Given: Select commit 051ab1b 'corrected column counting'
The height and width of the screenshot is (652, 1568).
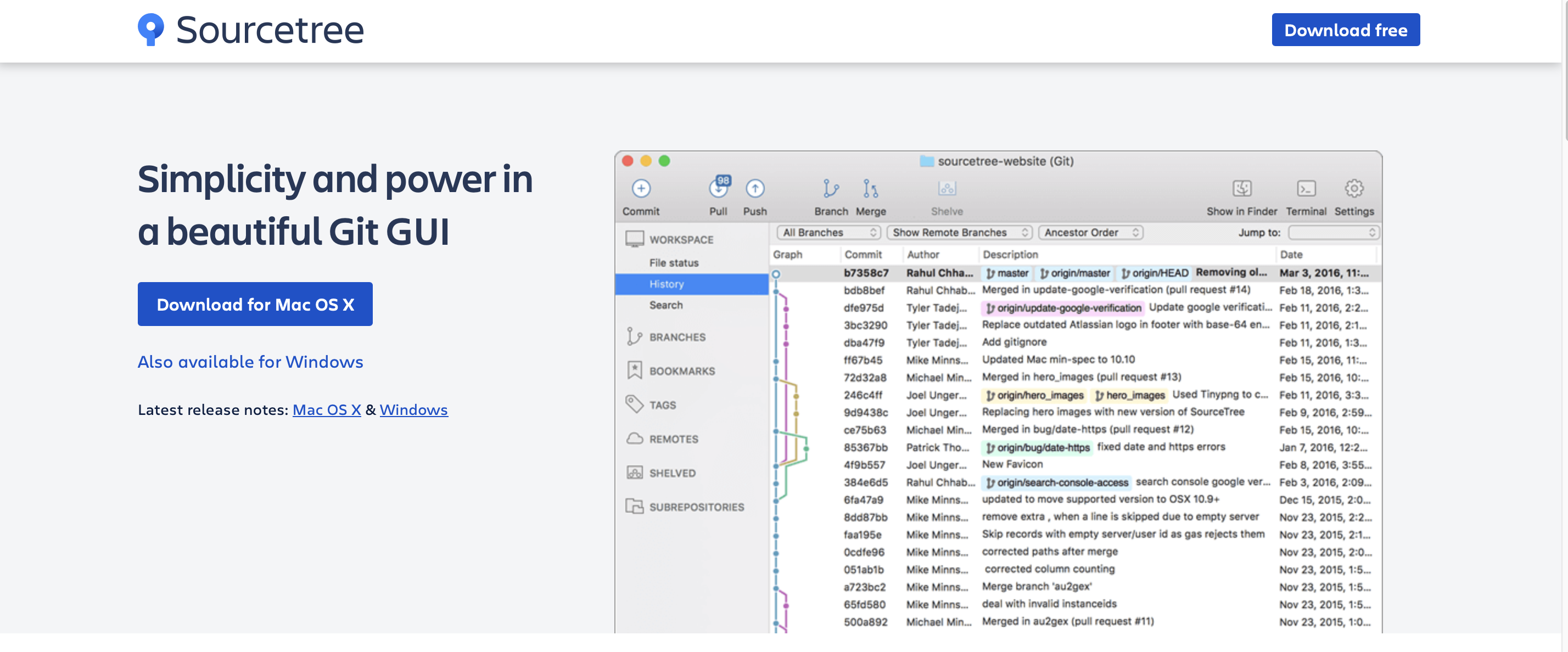Looking at the screenshot, I should coord(1075,570).
